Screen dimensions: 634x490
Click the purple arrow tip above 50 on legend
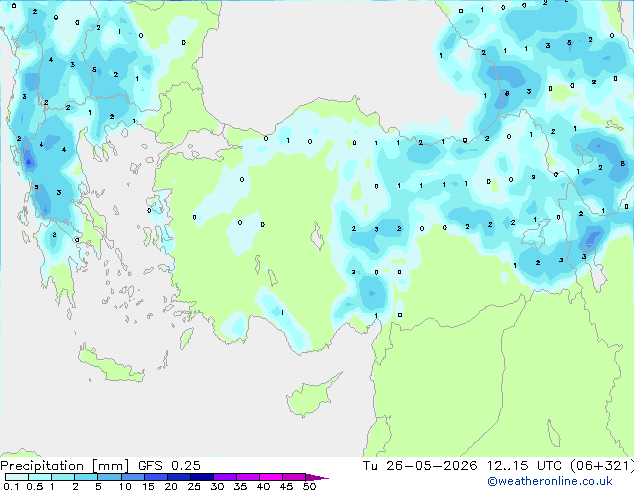point(317,477)
